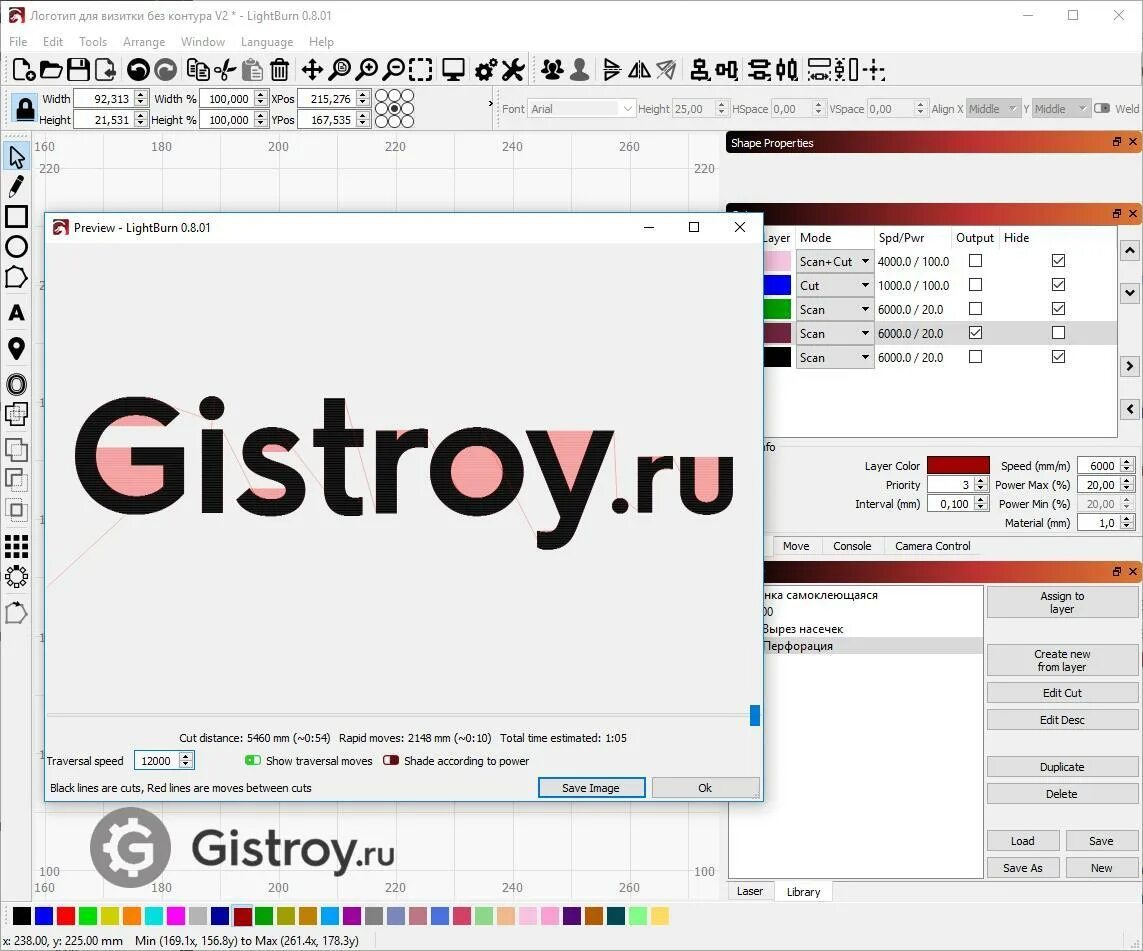Select the Offset shapes tool
This screenshot has height=951, width=1143.
click(x=16, y=384)
